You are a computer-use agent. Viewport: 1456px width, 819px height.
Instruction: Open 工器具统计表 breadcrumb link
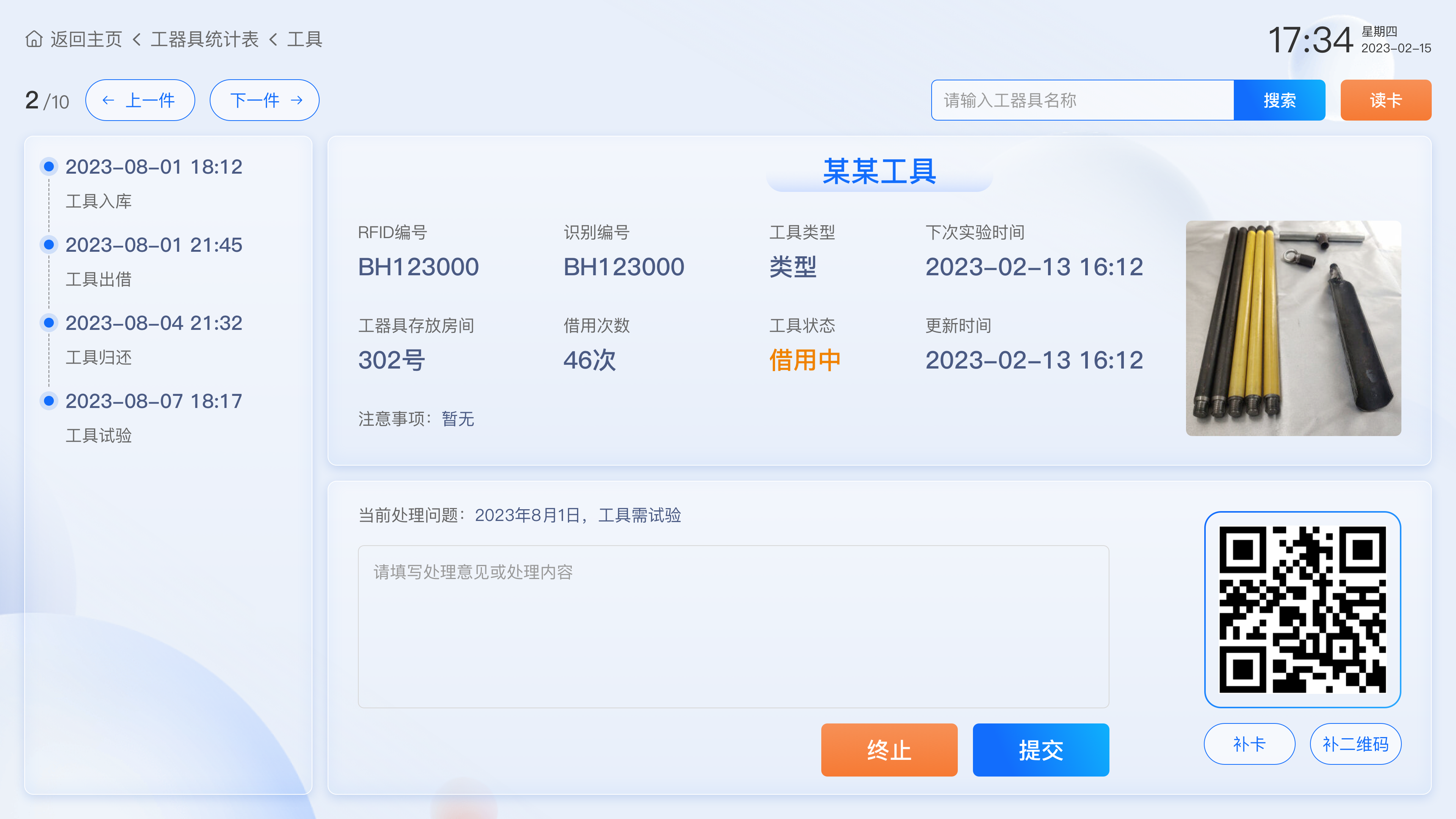click(x=205, y=39)
